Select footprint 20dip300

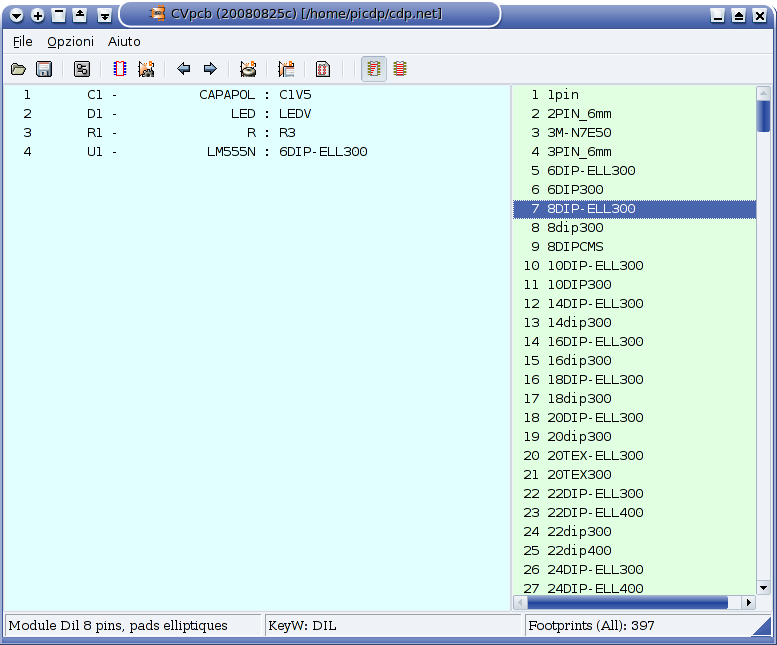pos(634,436)
